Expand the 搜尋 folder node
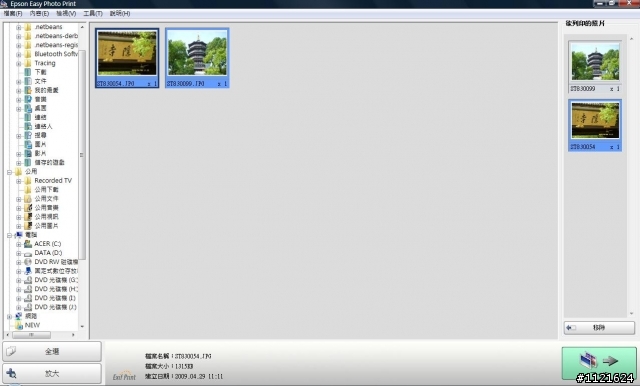Image resolution: width=640 pixels, height=386 pixels. click(x=18, y=136)
